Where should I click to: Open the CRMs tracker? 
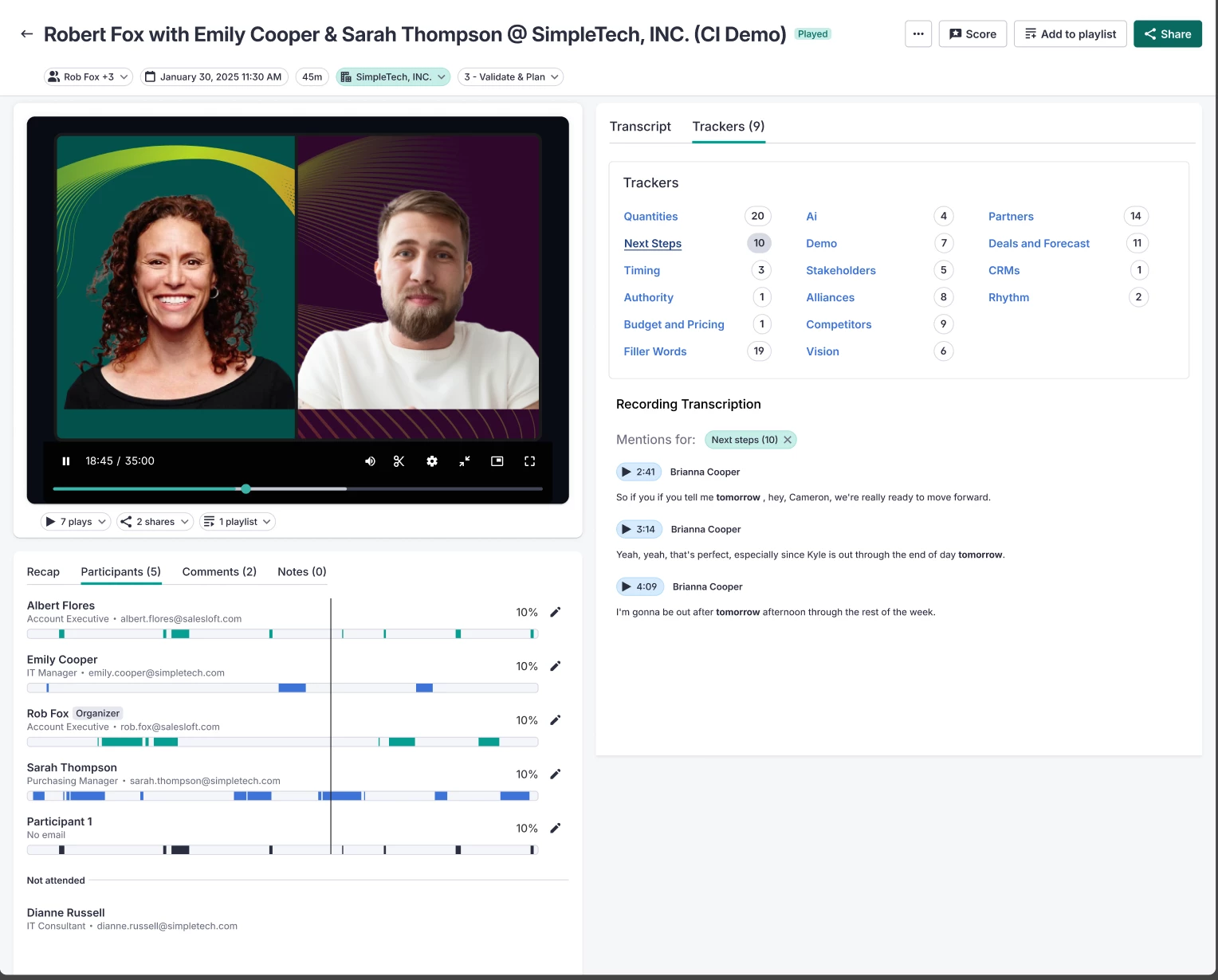click(x=1004, y=271)
